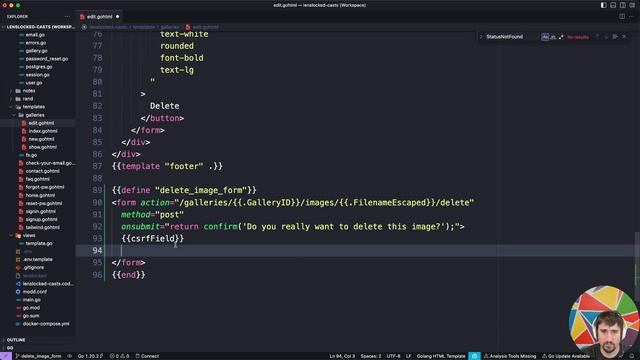The image size is (640, 360).
Task: Click the StatusNotFound search input
Action: [512, 37]
